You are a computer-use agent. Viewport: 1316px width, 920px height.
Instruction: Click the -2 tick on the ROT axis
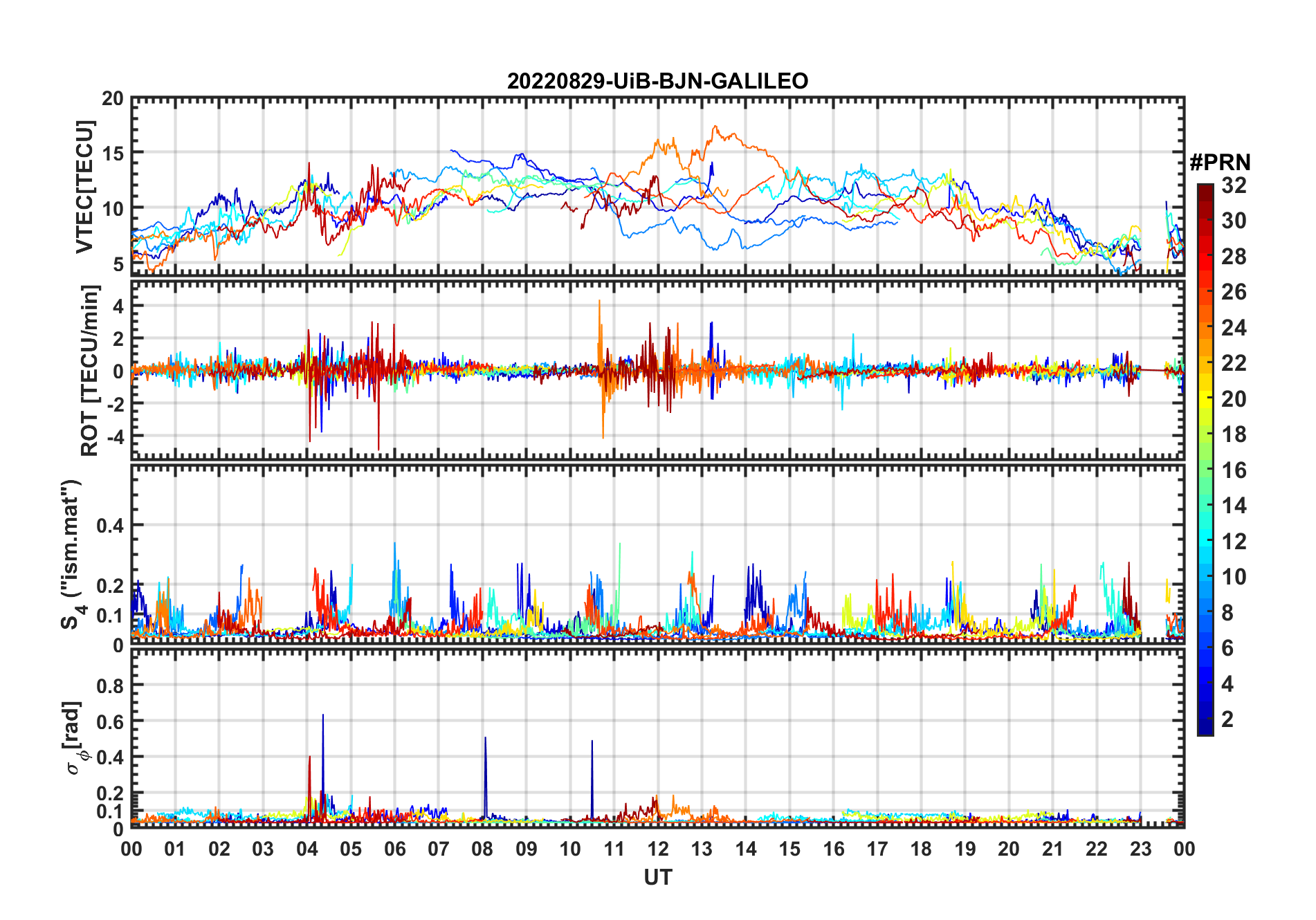[x=115, y=405]
